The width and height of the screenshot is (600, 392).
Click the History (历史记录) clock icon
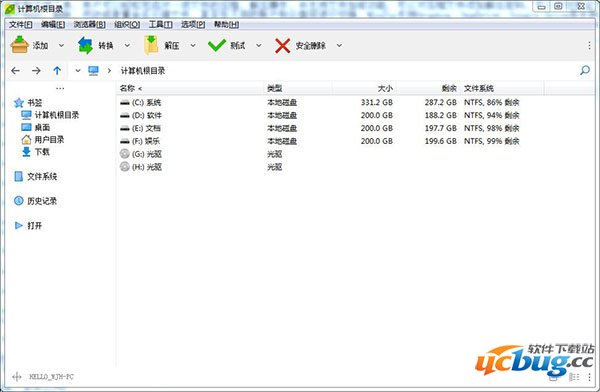click(18, 201)
